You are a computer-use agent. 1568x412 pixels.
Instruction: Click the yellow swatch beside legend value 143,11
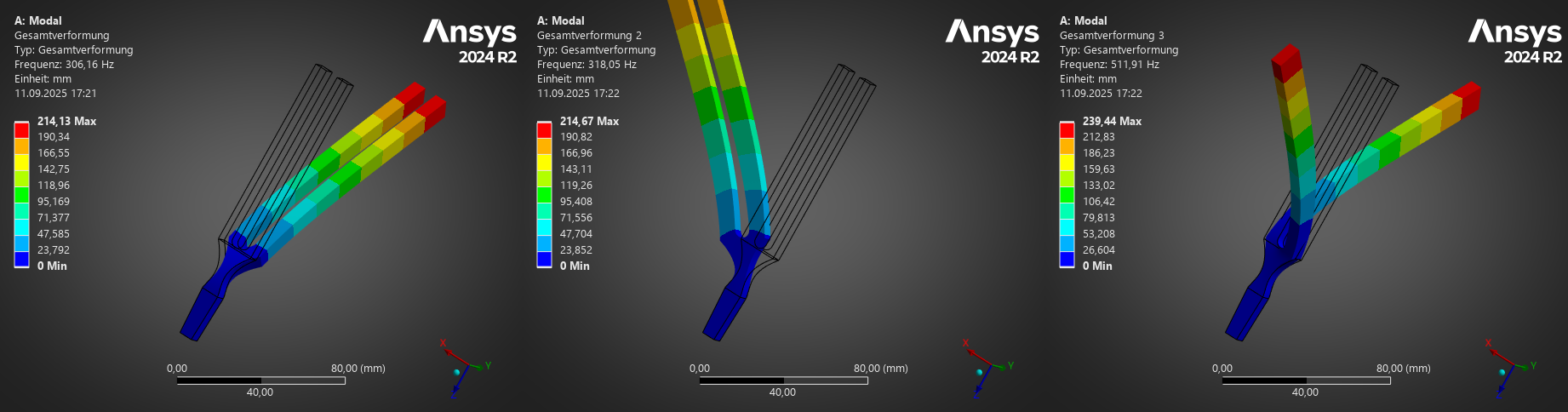544,162
